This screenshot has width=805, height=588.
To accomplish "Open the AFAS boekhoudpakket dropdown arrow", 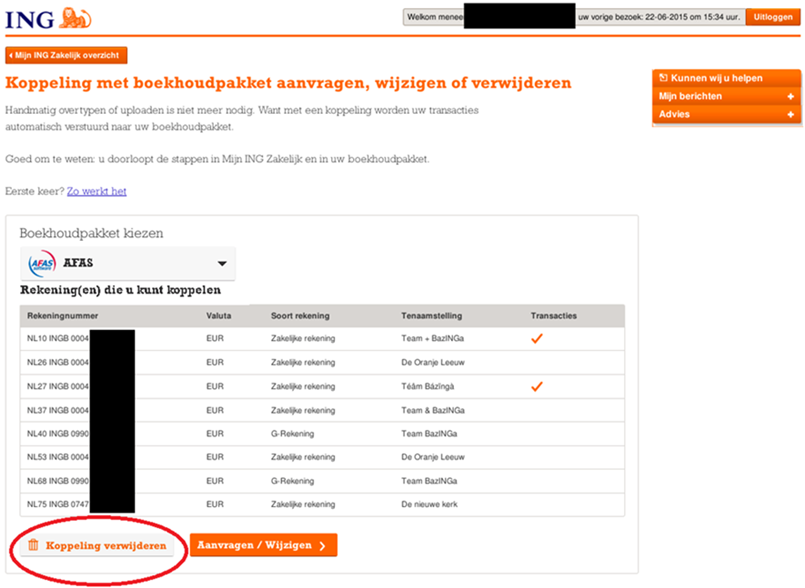I will point(222,263).
